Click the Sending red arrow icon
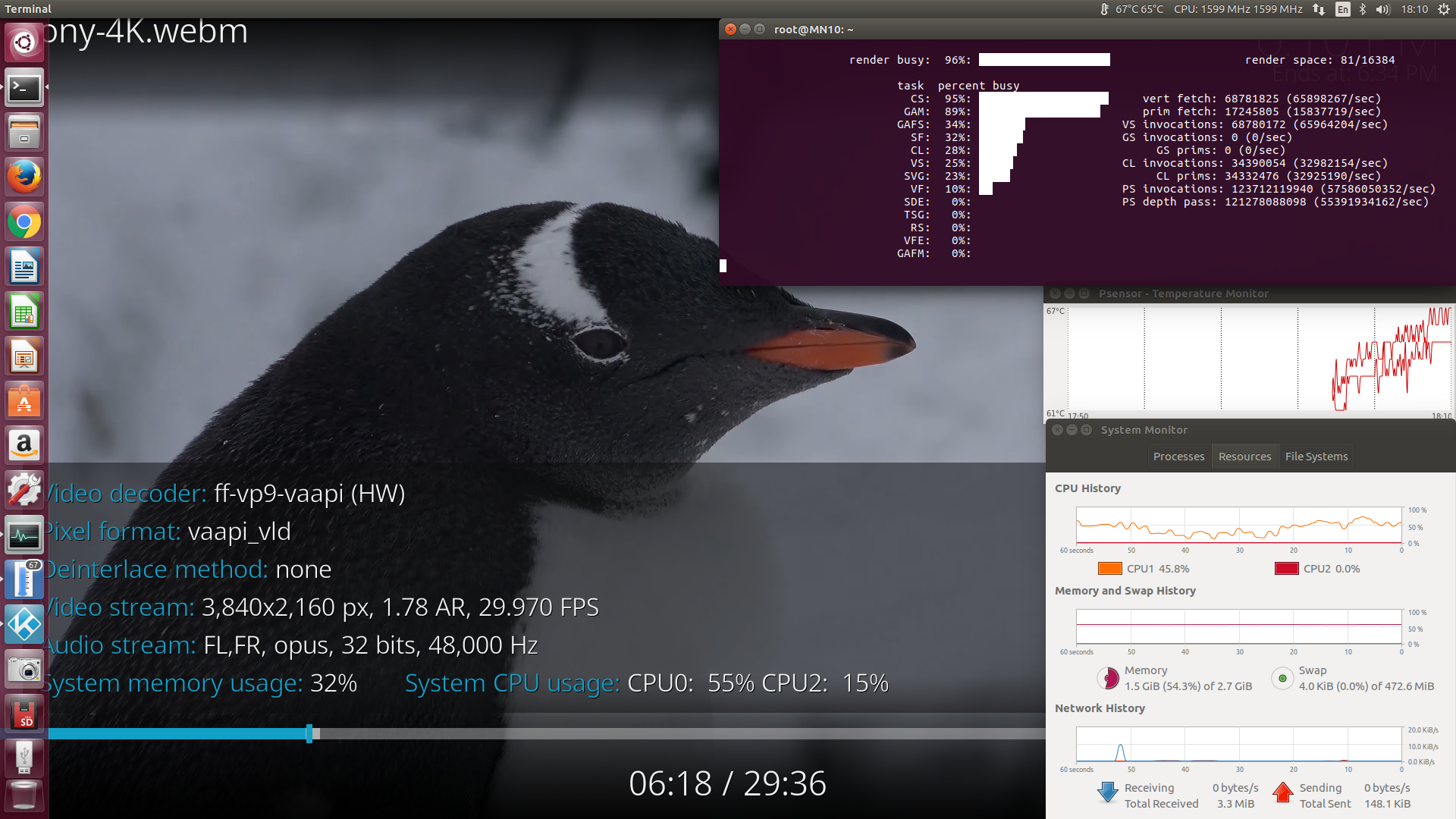Viewport: 1456px width, 819px height. (1283, 792)
